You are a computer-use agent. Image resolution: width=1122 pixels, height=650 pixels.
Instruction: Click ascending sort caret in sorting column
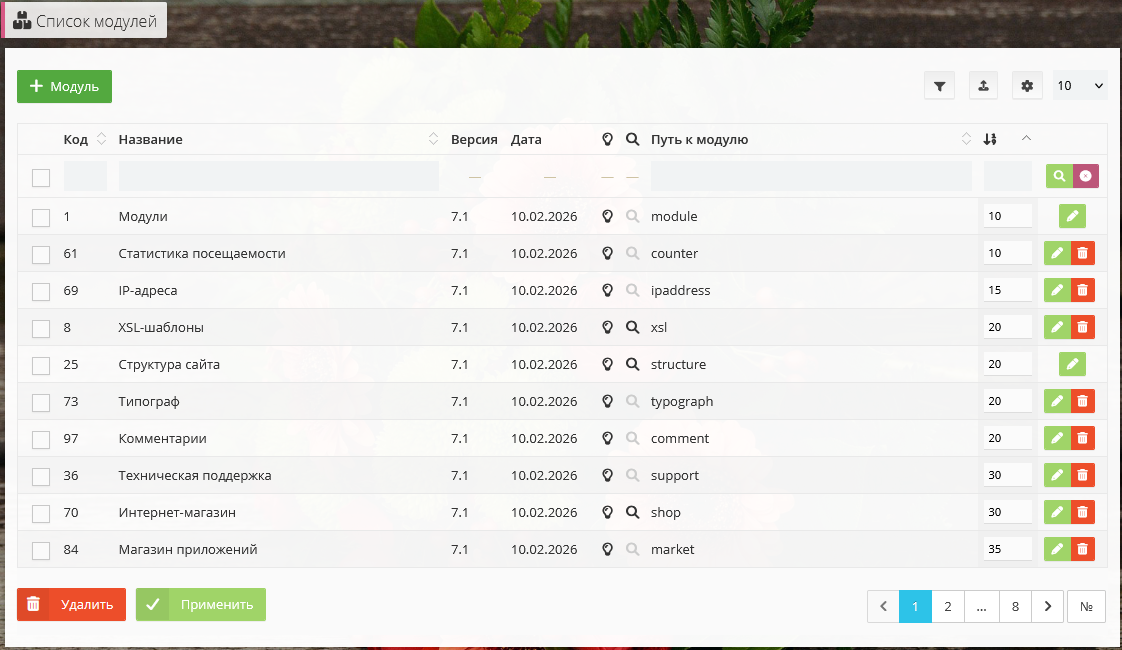pyautogui.click(x=1026, y=138)
